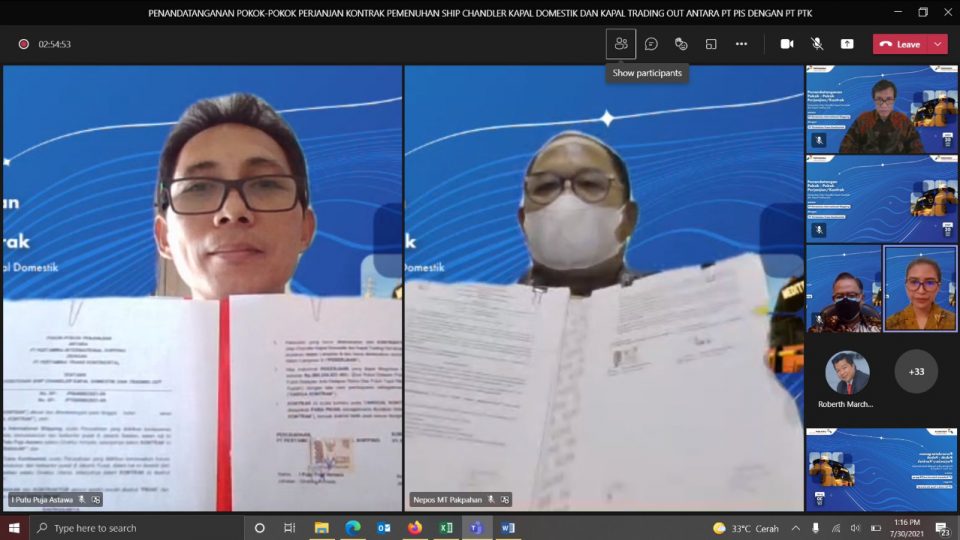This screenshot has width=960, height=540.
Task: Open the Show participants panel
Action: (x=621, y=44)
